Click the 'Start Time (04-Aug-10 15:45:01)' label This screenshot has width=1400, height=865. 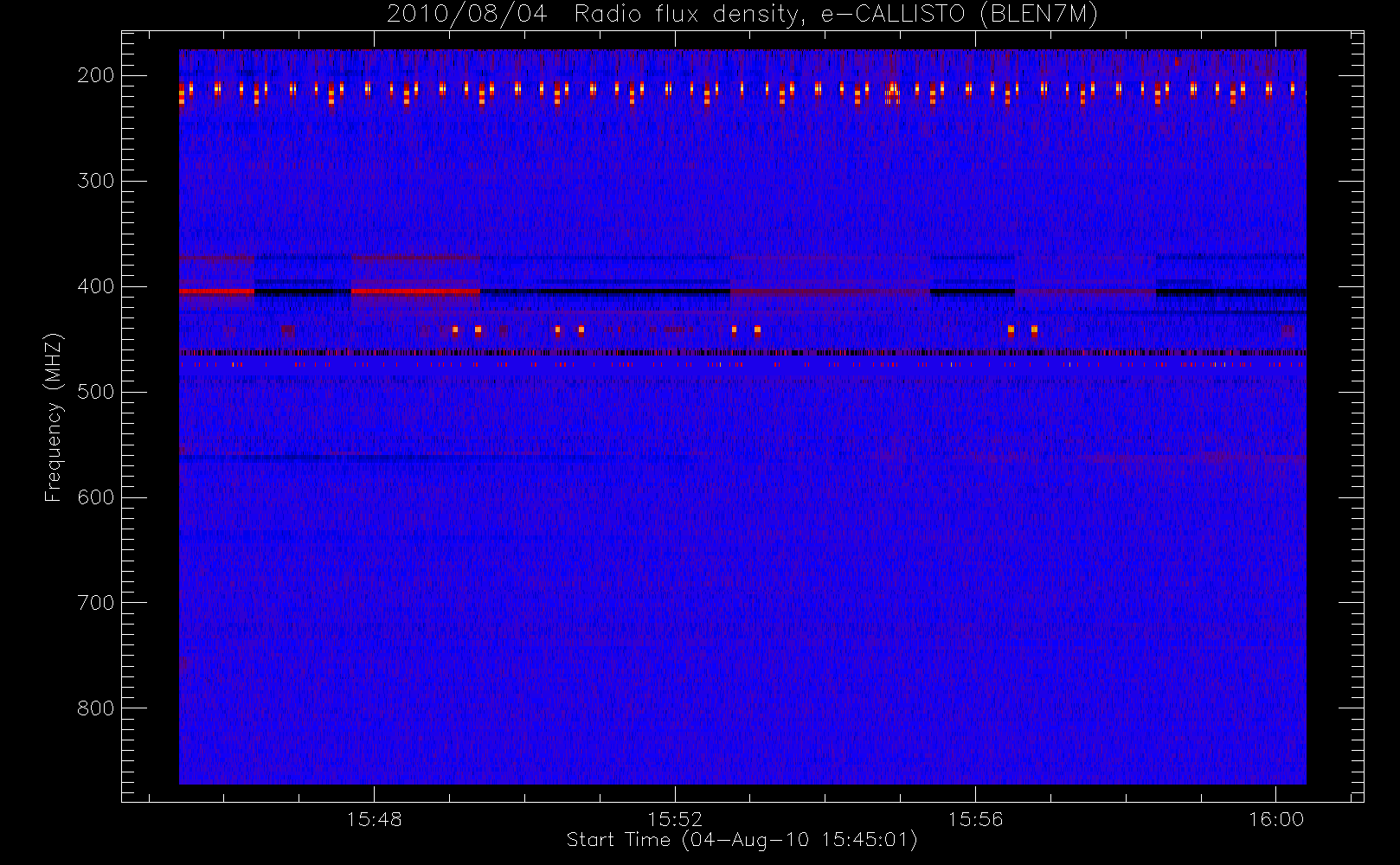click(742, 840)
